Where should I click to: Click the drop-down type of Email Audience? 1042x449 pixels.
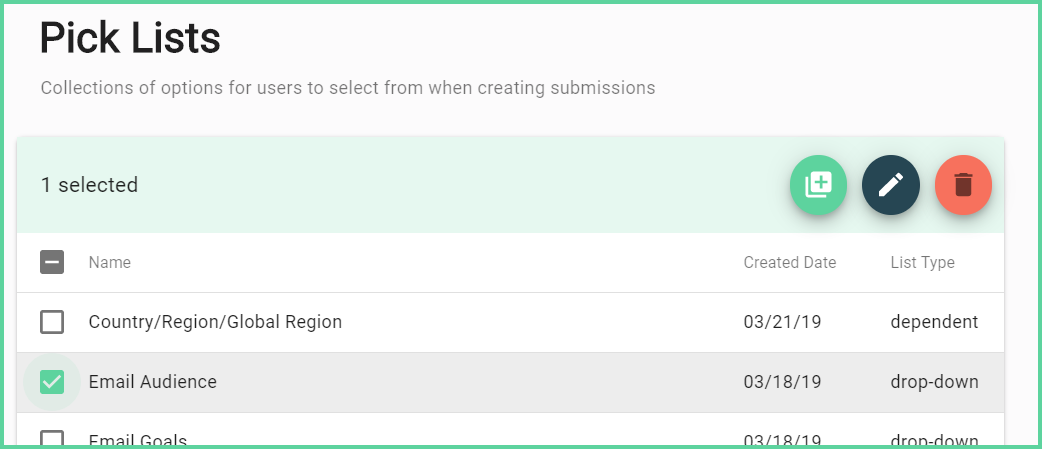pyautogui.click(x=934, y=382)
